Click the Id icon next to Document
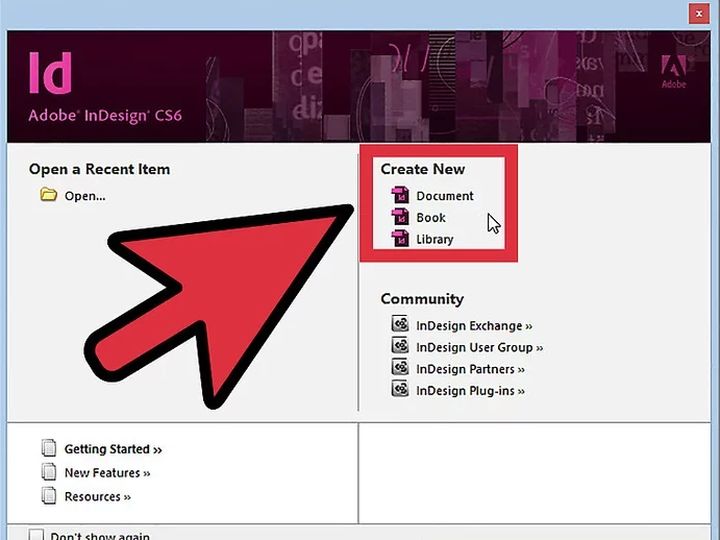 (400, 195)
